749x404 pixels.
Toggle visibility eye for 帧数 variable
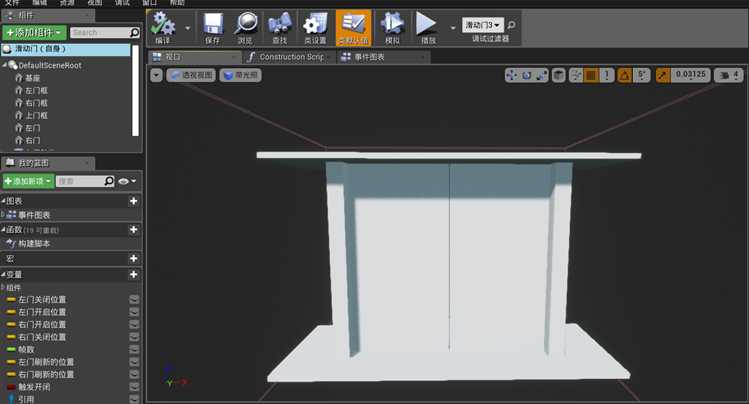(134, 350)
